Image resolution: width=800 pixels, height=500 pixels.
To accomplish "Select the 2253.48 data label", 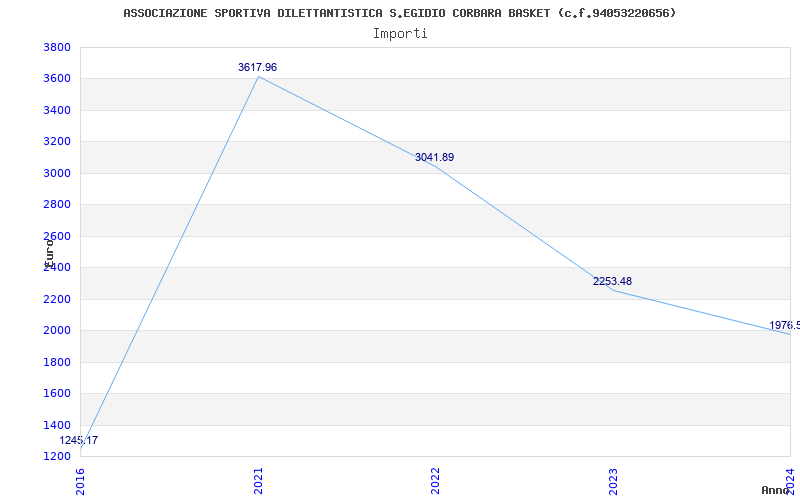I will point(612,282).
